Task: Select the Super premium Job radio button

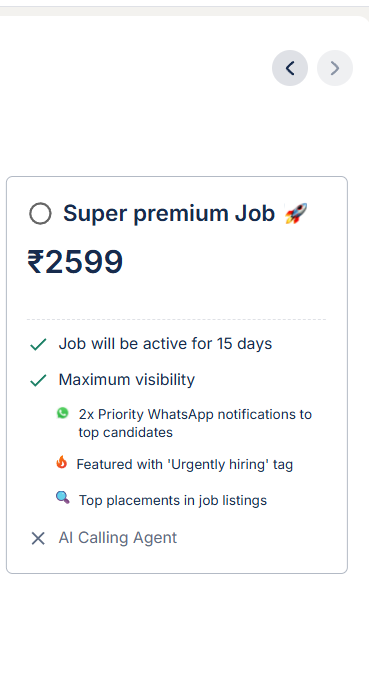Action: 40,213
